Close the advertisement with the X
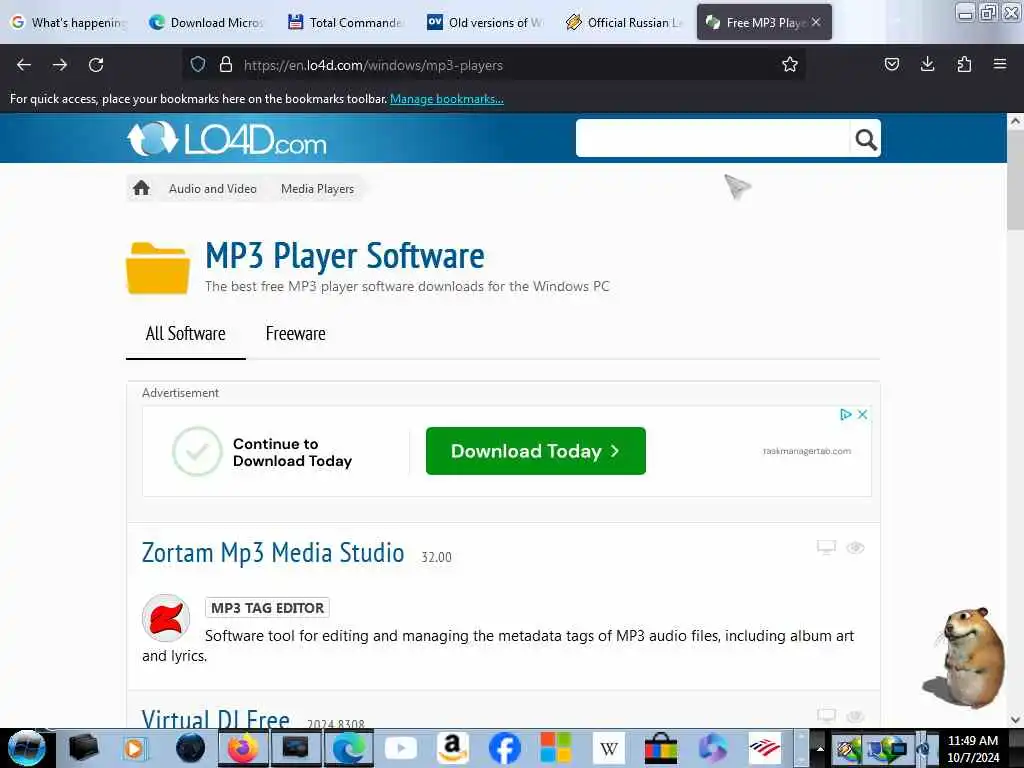Viewport: 1024px width, 768px height. (x=862, y=414)
